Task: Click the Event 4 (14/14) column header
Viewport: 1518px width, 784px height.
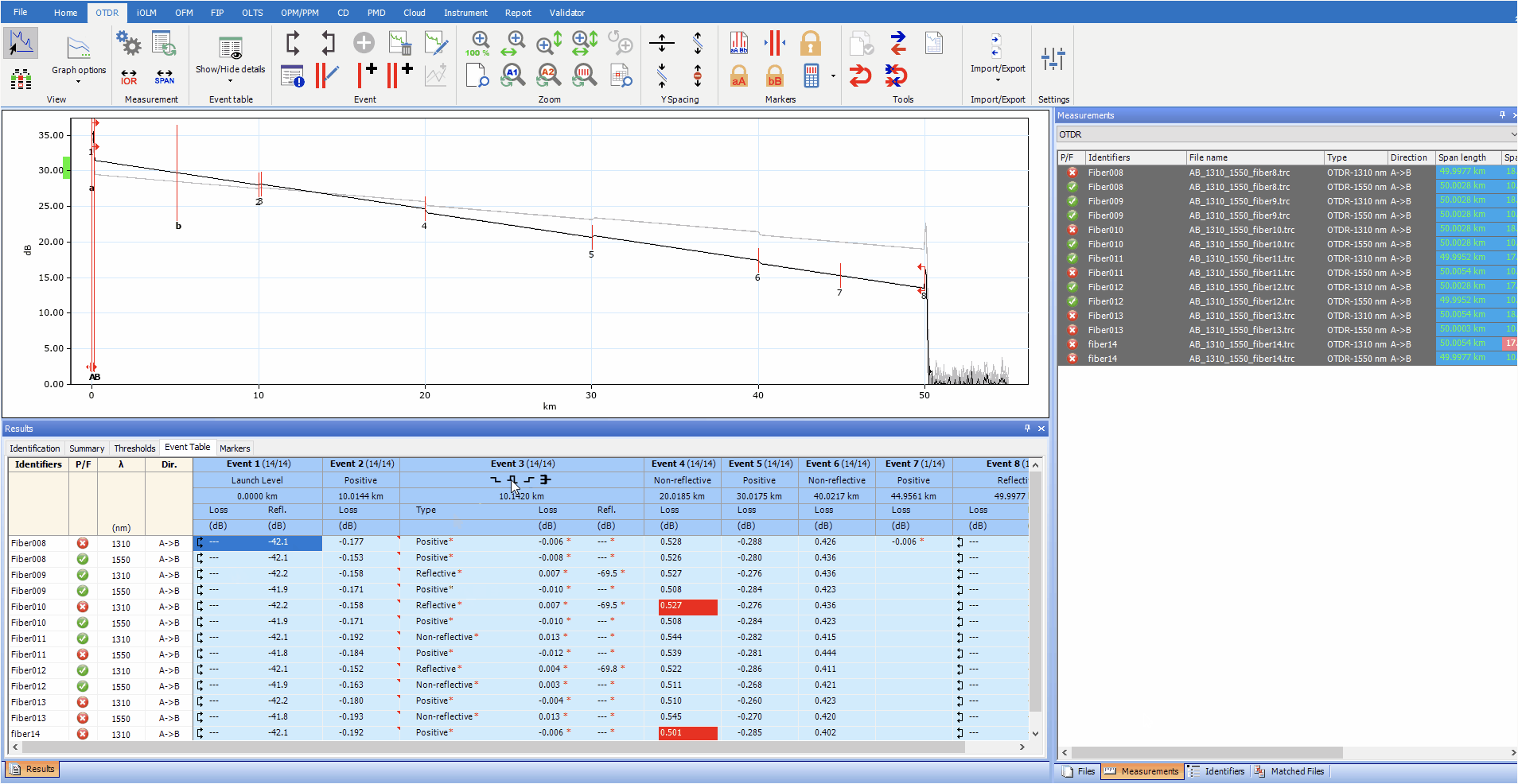Action: pos(683,464)
